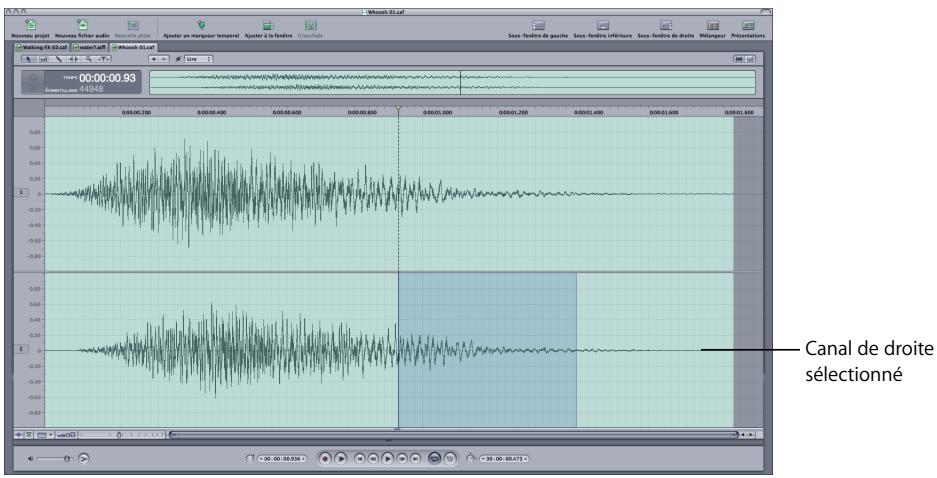Toggle the Sous-fenêtre de droite pane
This screenshot has width=937, height=478.
tap(666, 25)
